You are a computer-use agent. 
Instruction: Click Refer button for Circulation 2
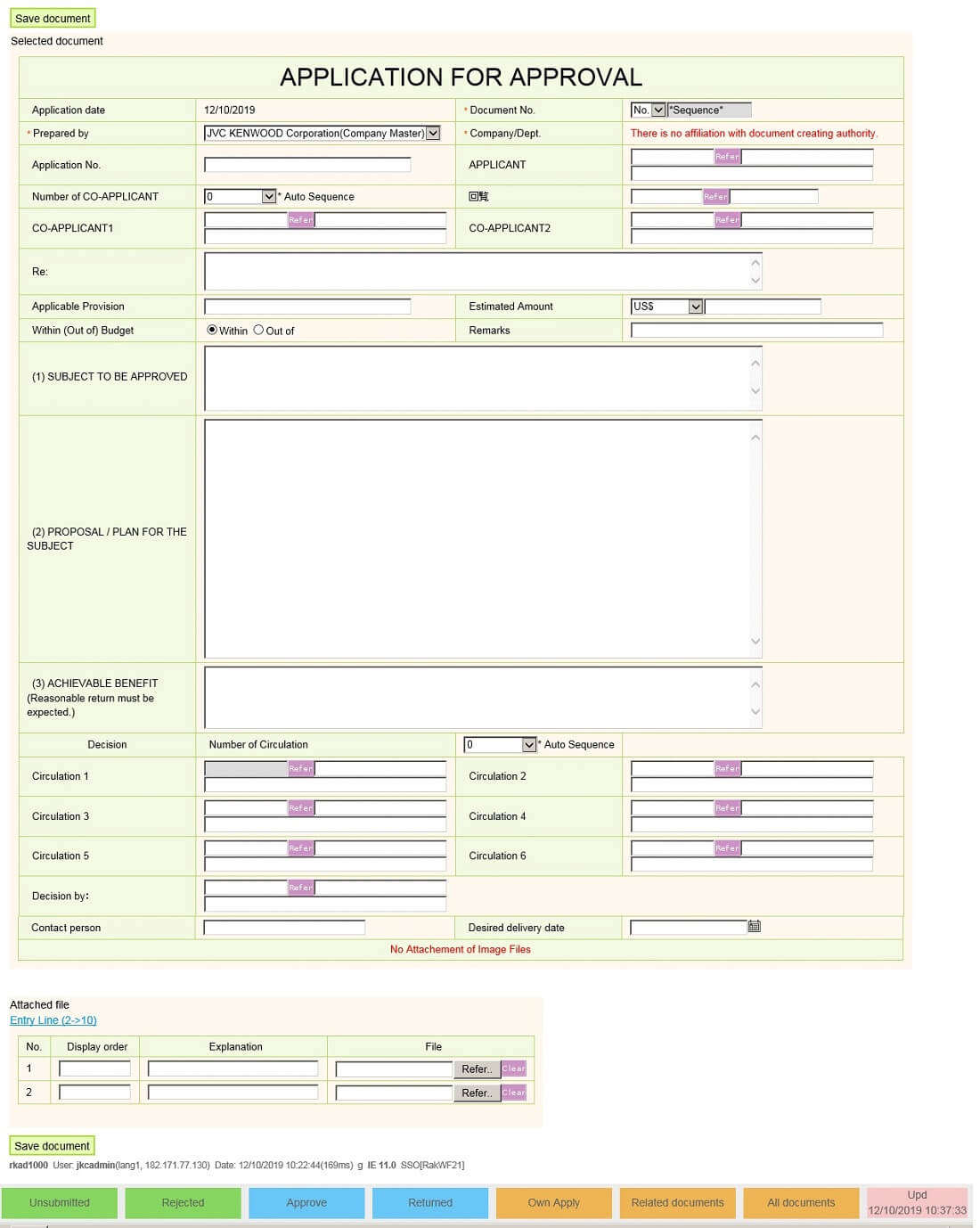pos(727,768)
